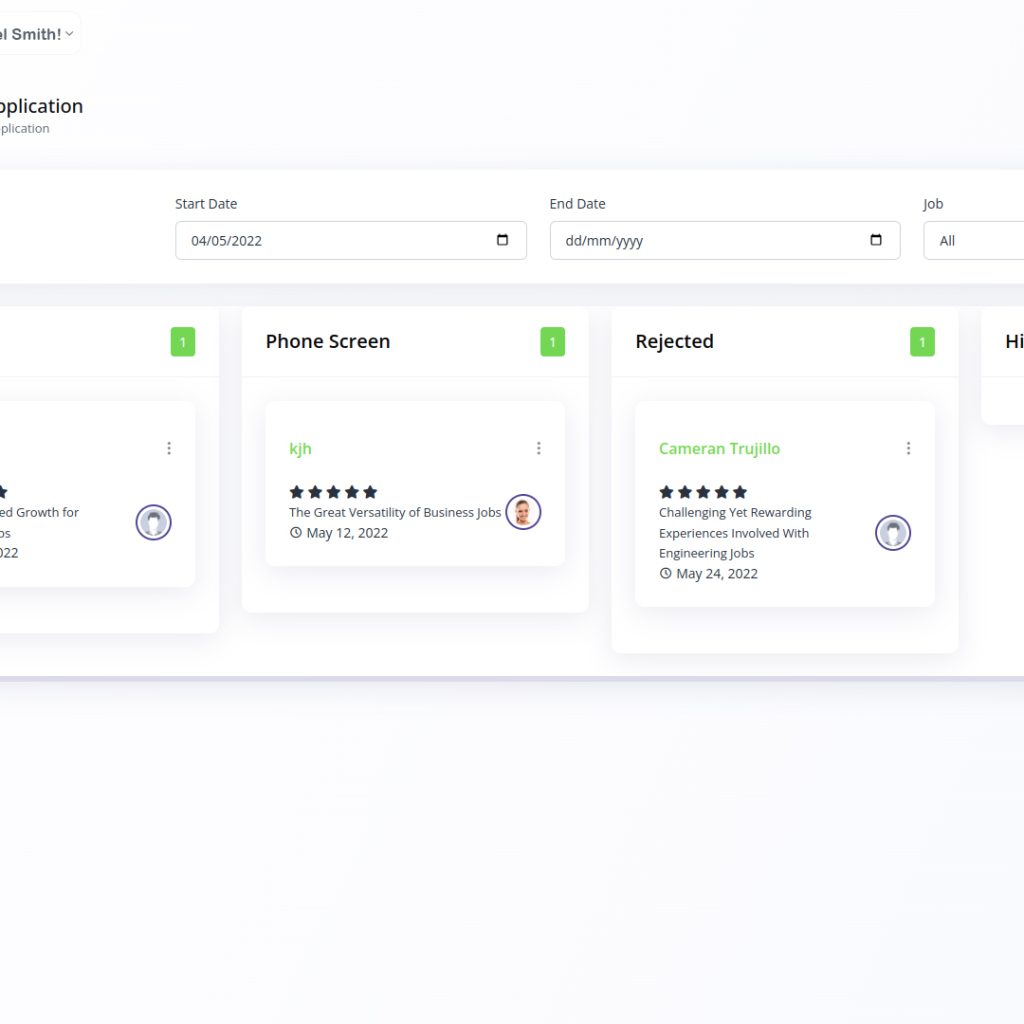Click the fifth star on kjh's rating
Image resolution: width=1024 pixels, height=1024 pixels.
[x=370, y=492]
